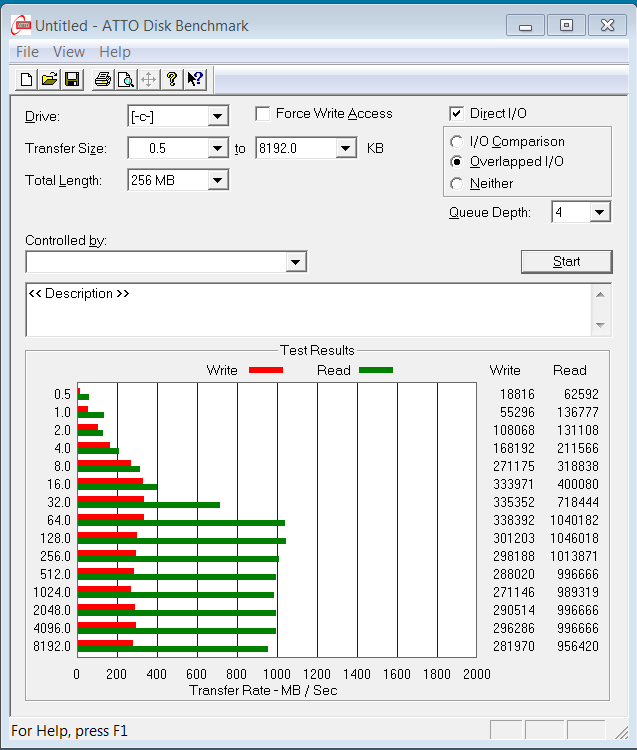Click the Read column header in results
Image resolution: width=637 pixels, height=750 pixels.
click(x=570, y=370)
